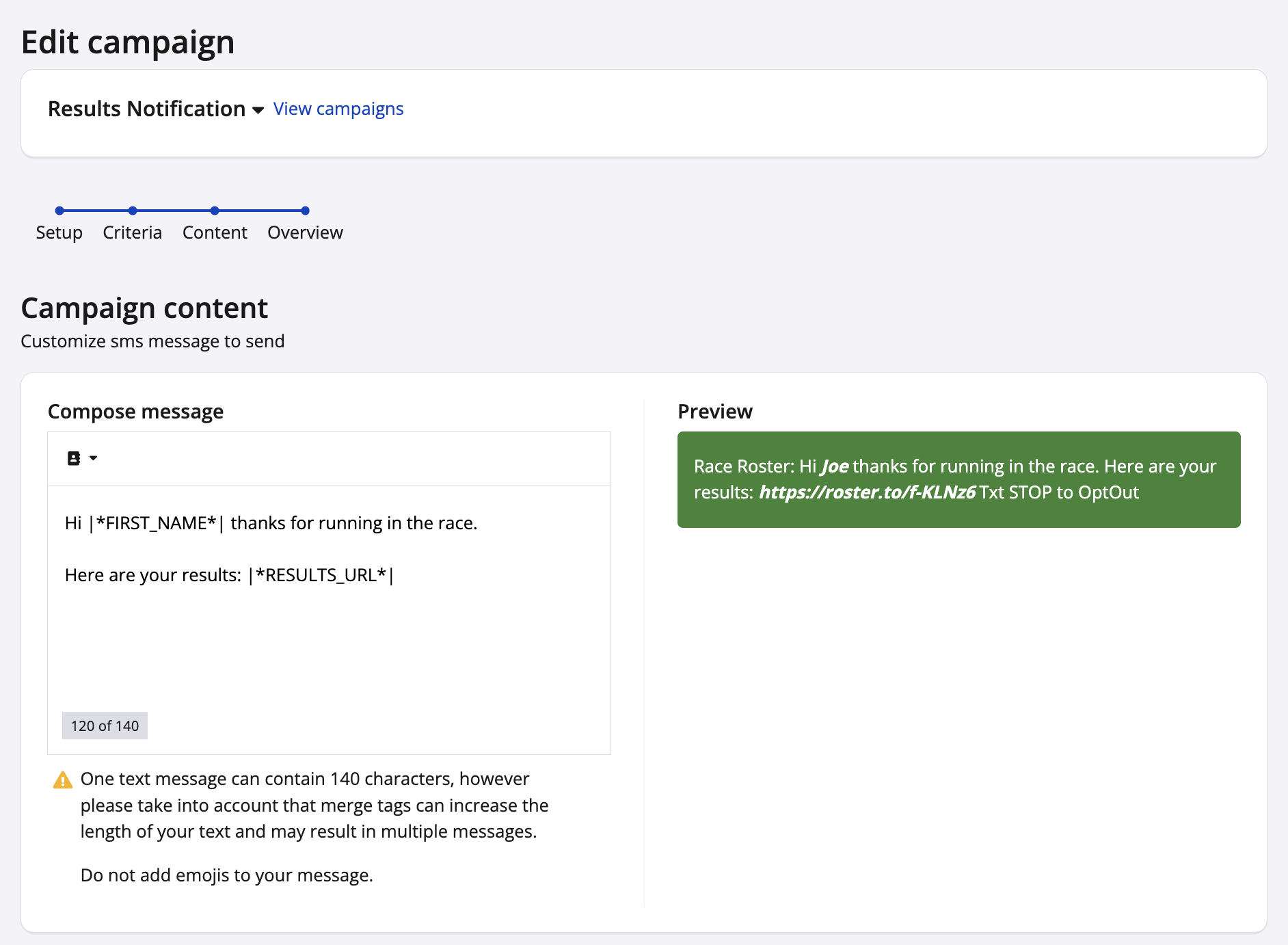1288x945 pixels.
Task: Open the merge tag contact icon menu
Action: pyautogui.click(x=74, y=458)
